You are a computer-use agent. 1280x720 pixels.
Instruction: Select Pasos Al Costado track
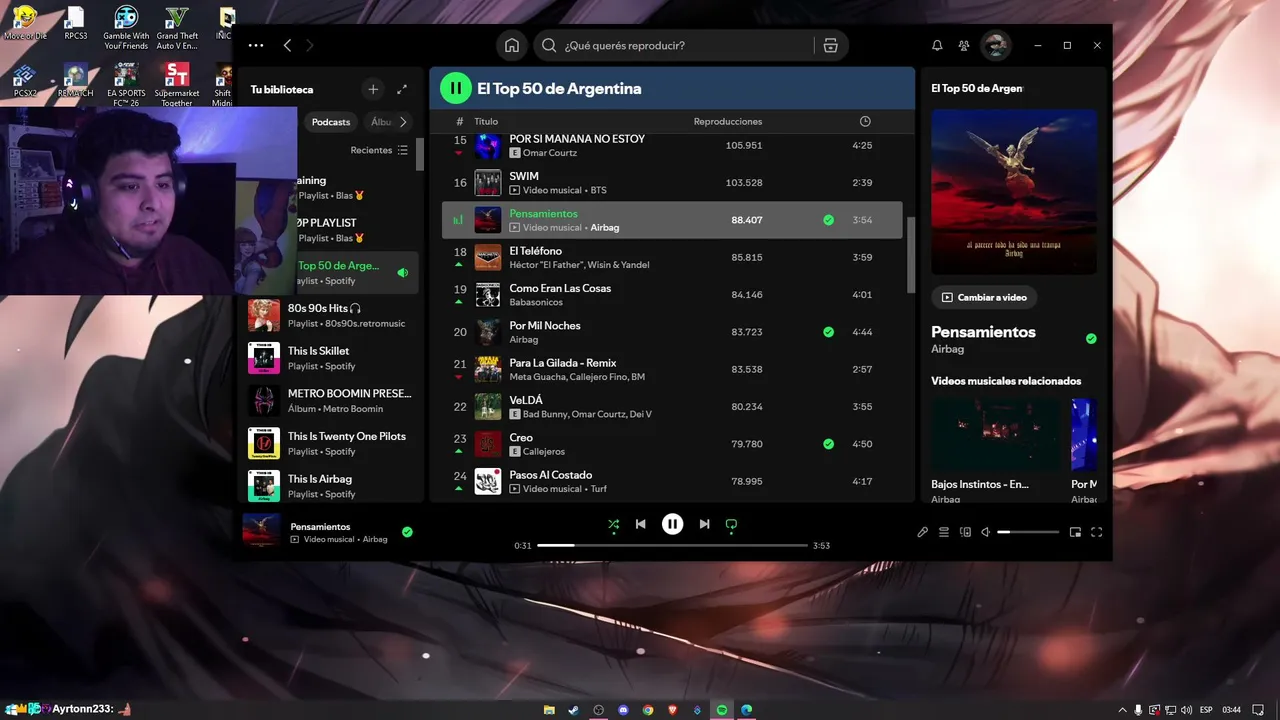click(672, 482)
